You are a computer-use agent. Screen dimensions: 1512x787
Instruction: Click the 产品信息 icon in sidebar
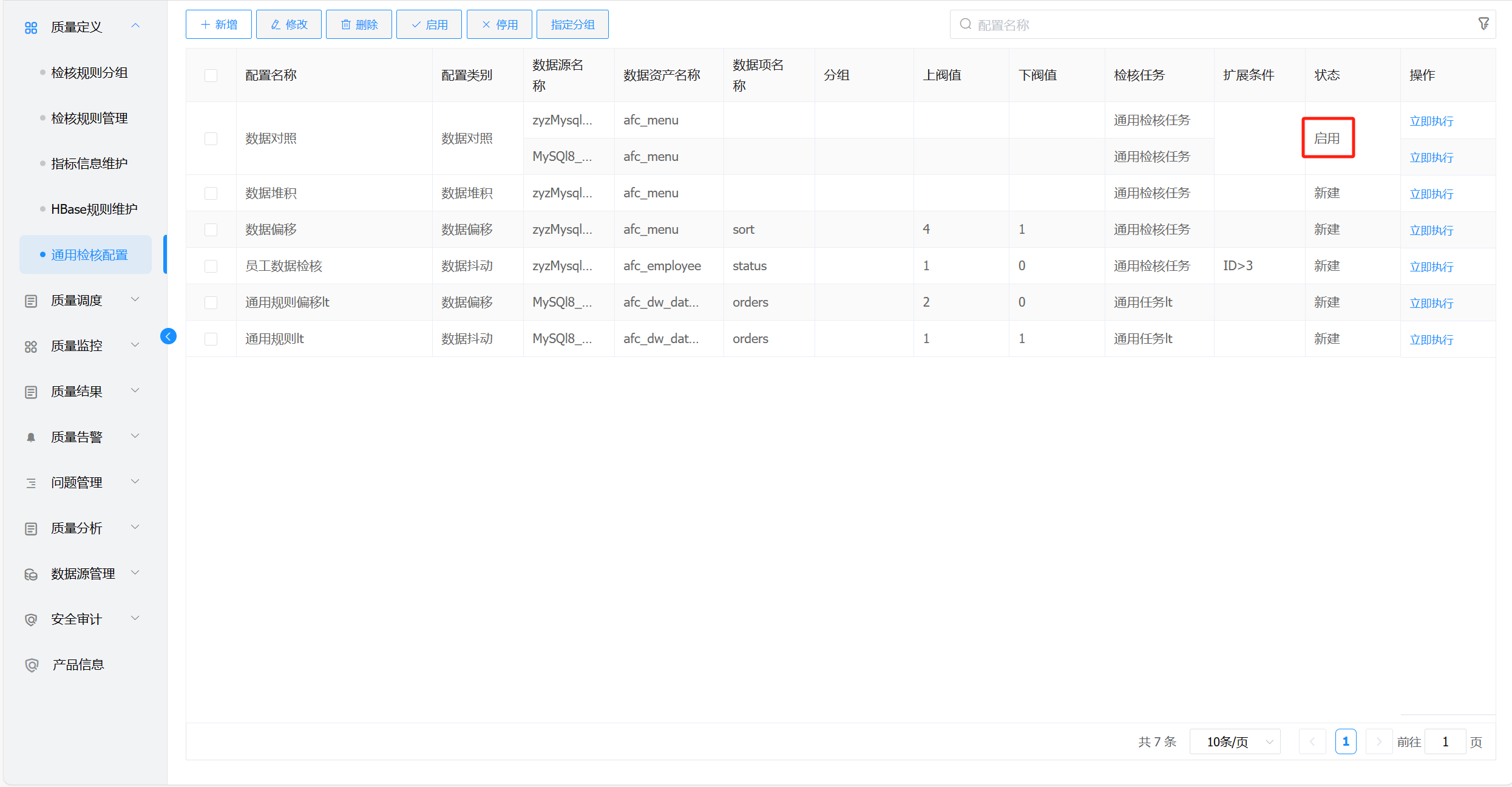32,665
